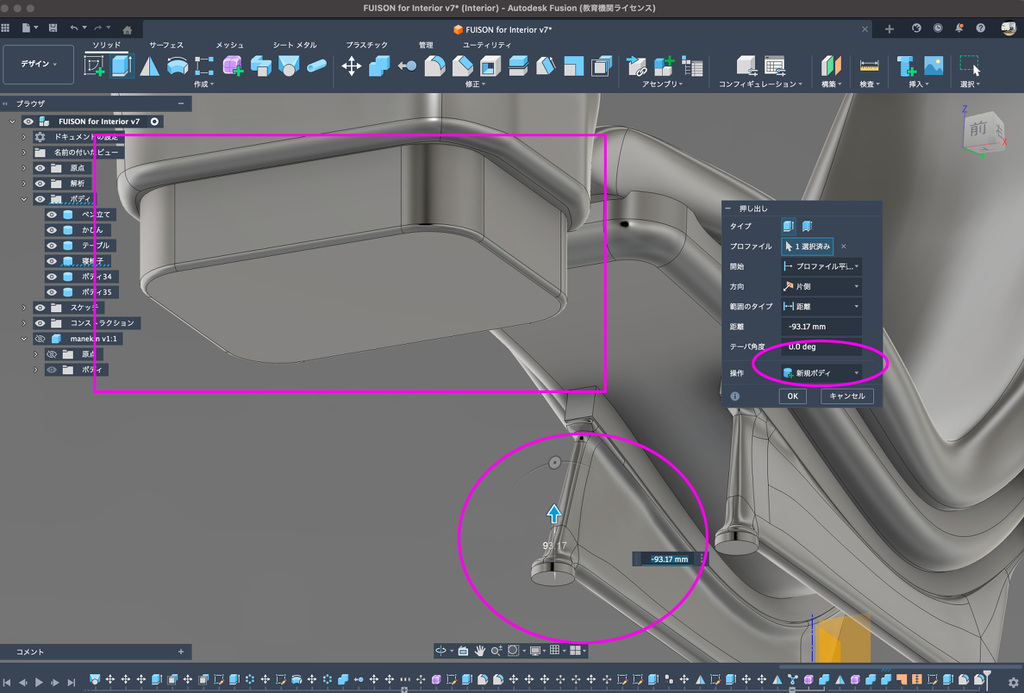The height and width of the screenshot is (693, 1024).
Task: Open the シート メタル tab
Action: (295, 45)
